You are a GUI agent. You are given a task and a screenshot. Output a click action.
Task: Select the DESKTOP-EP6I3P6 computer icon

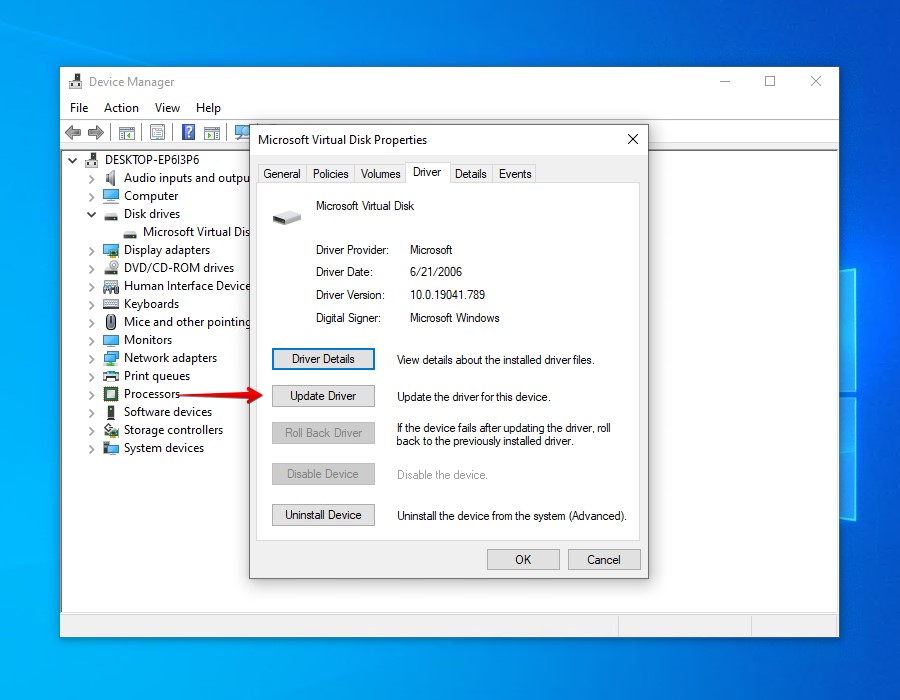[x=91, y=160]
